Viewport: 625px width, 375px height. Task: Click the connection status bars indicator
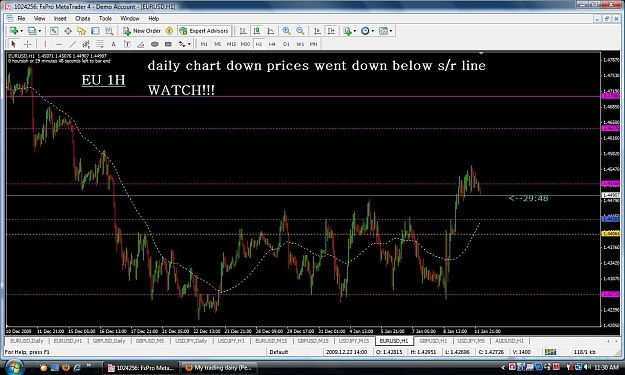[x=550, y=352]
